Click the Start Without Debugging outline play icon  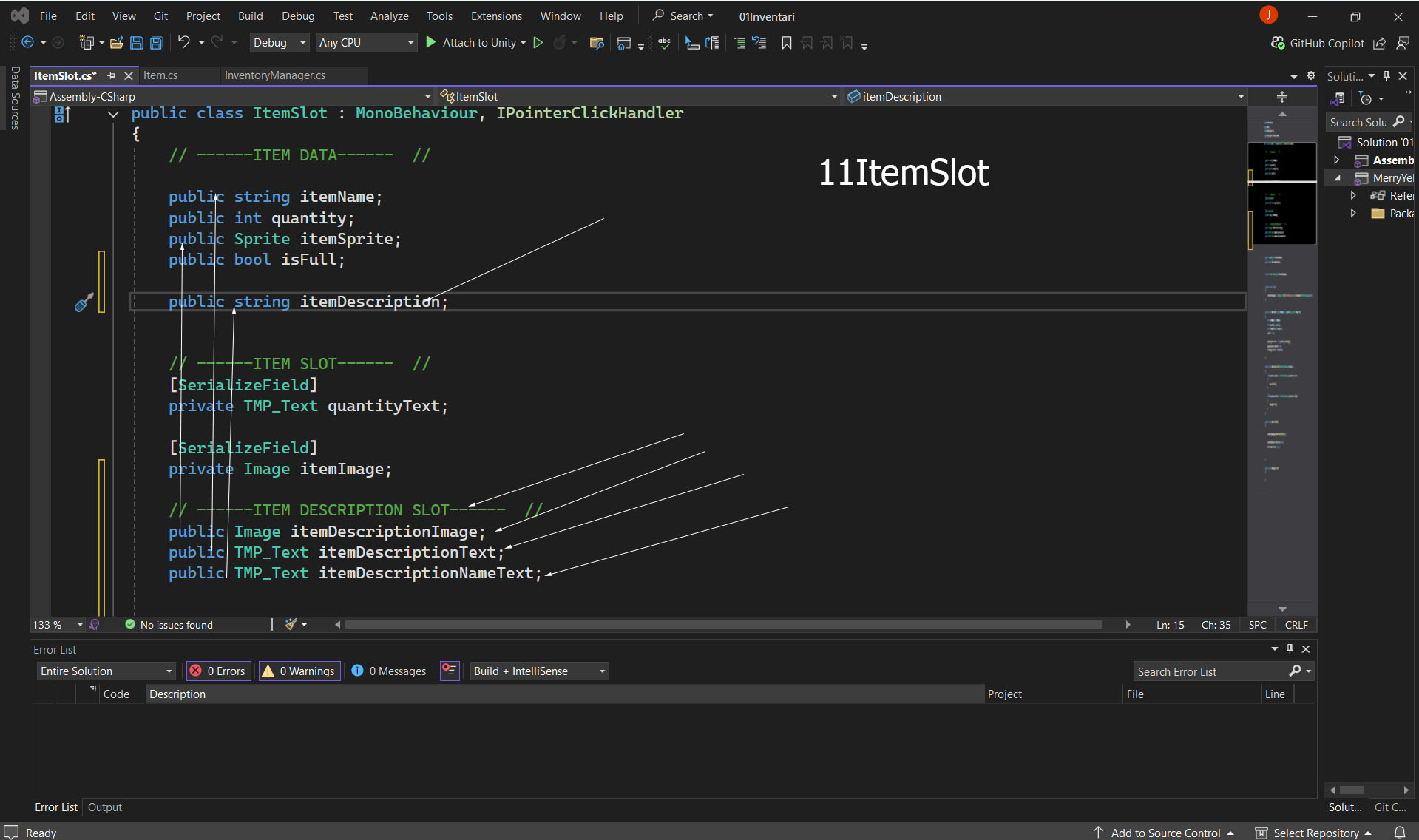tap(538, 43)
